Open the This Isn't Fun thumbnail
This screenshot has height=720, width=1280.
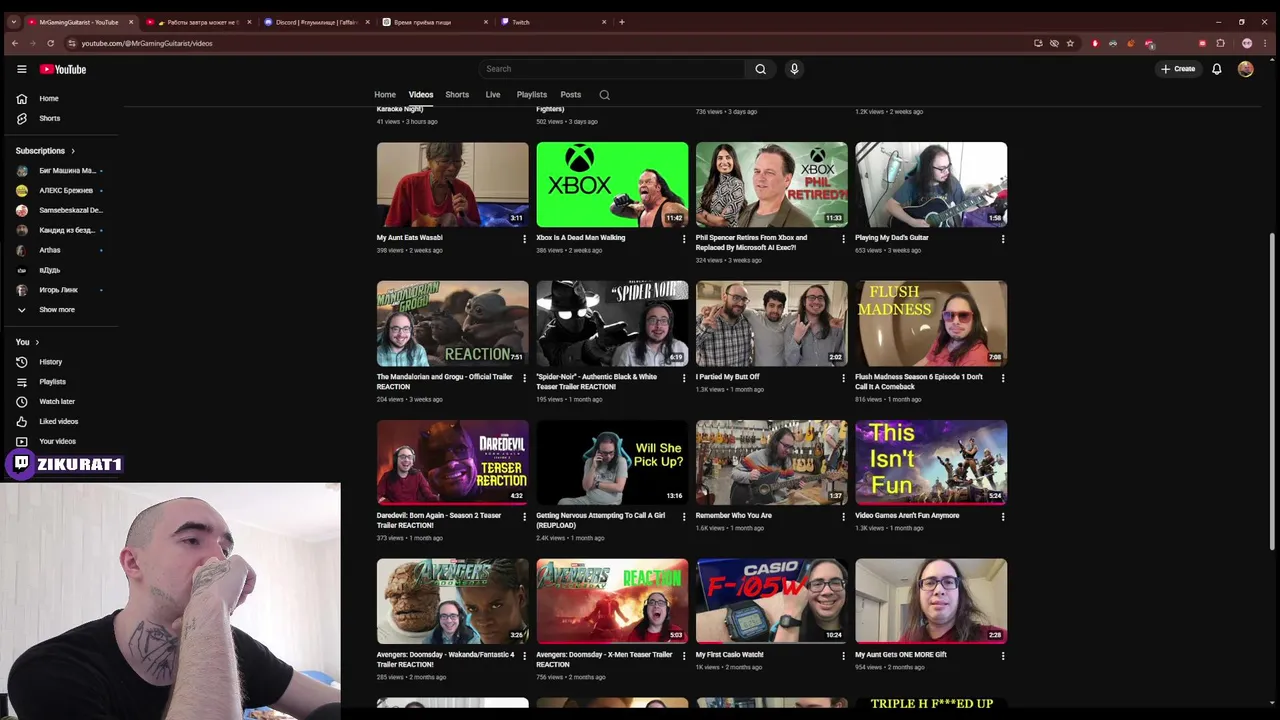pos(931,462)
